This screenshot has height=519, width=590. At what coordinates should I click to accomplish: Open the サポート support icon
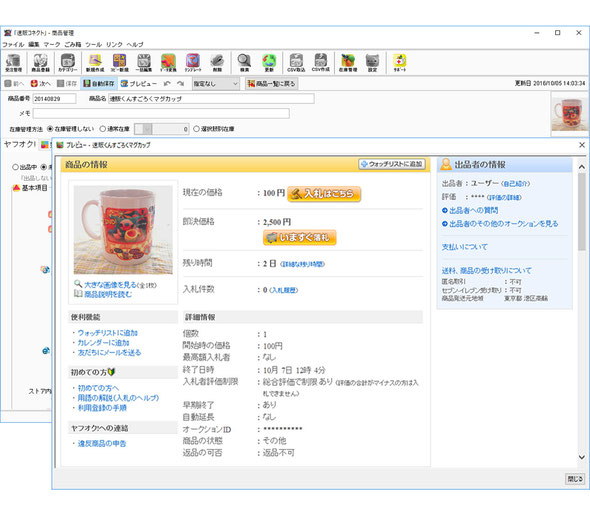(x=400, y=63)
